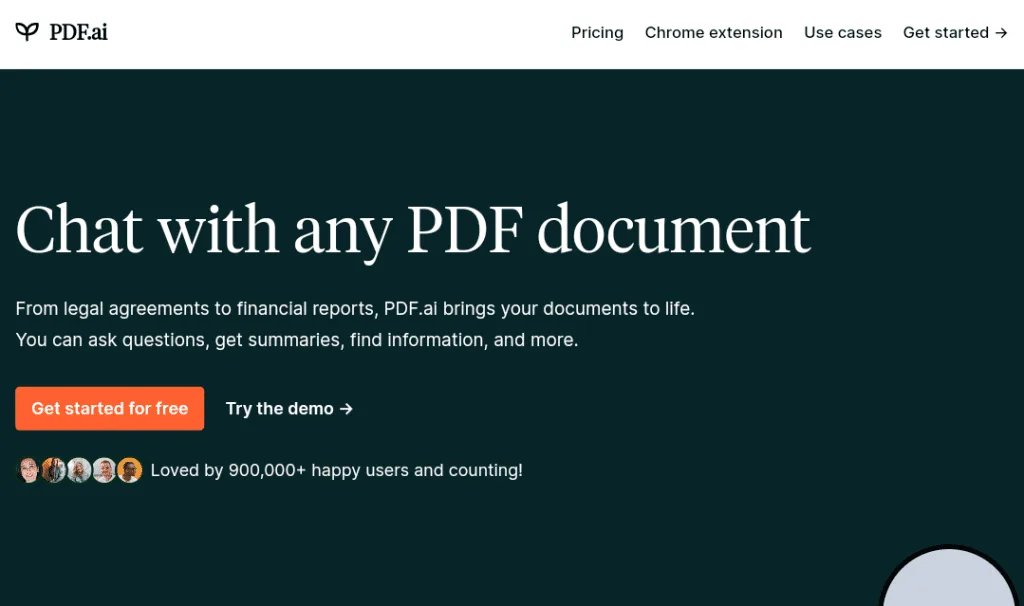Select the middle avatar with white-haired person
Screen dimensions: 1024x606
click(x=79, y=470)
